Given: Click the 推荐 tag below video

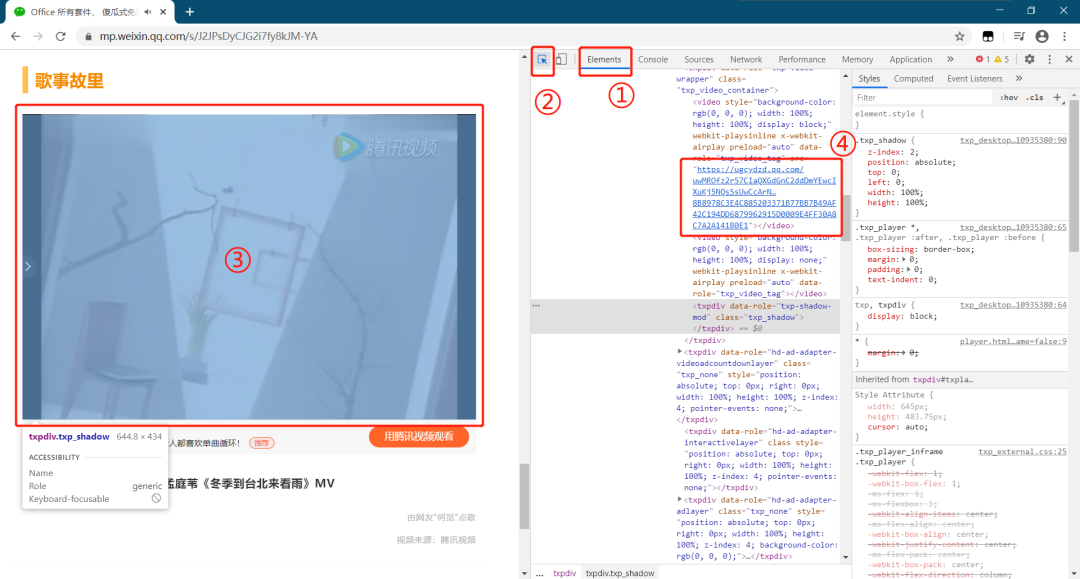Looking at the screenshot, I should pos(262,443).
